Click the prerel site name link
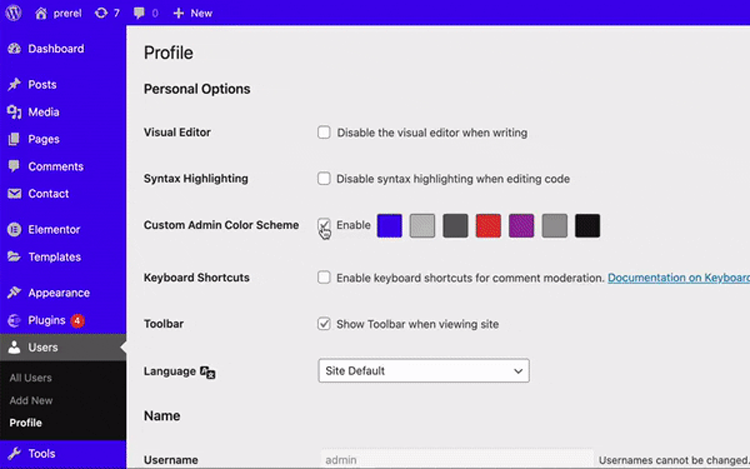750x469 pixels. click(x=67, y=13)
